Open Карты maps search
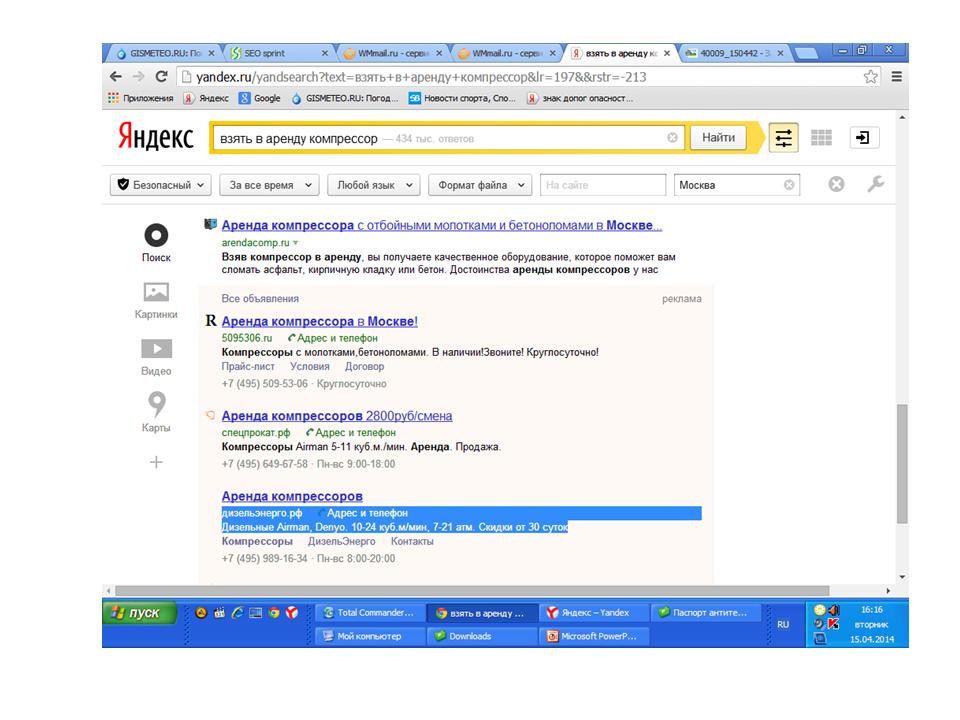Viewport: 960px width, 720px height. [x=156, y=411]
